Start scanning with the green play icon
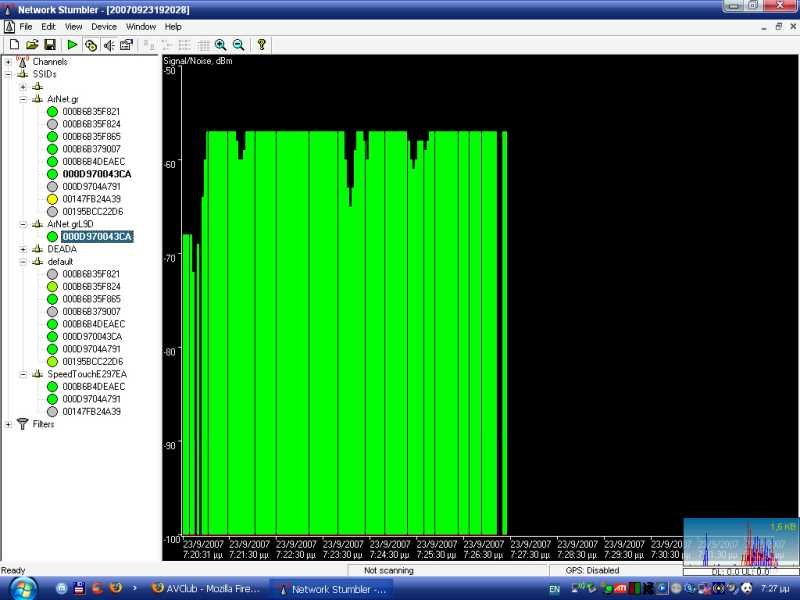Viewport: 800px width, 600px height. click(x=72, y=44)
